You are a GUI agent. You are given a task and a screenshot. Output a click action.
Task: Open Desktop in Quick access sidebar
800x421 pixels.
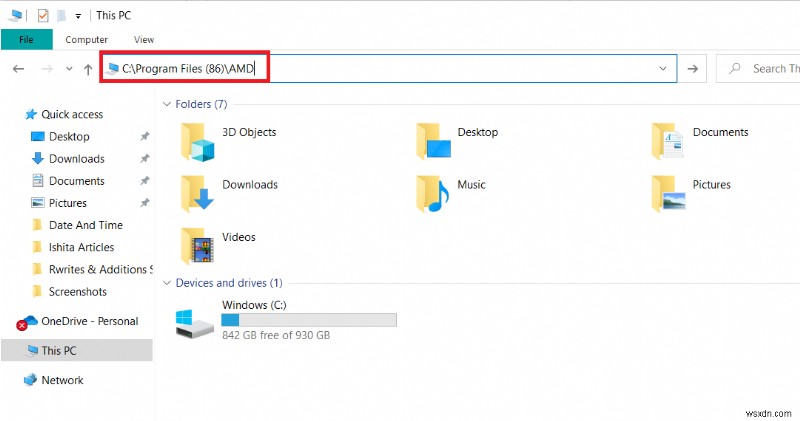[x=69, y=137]
